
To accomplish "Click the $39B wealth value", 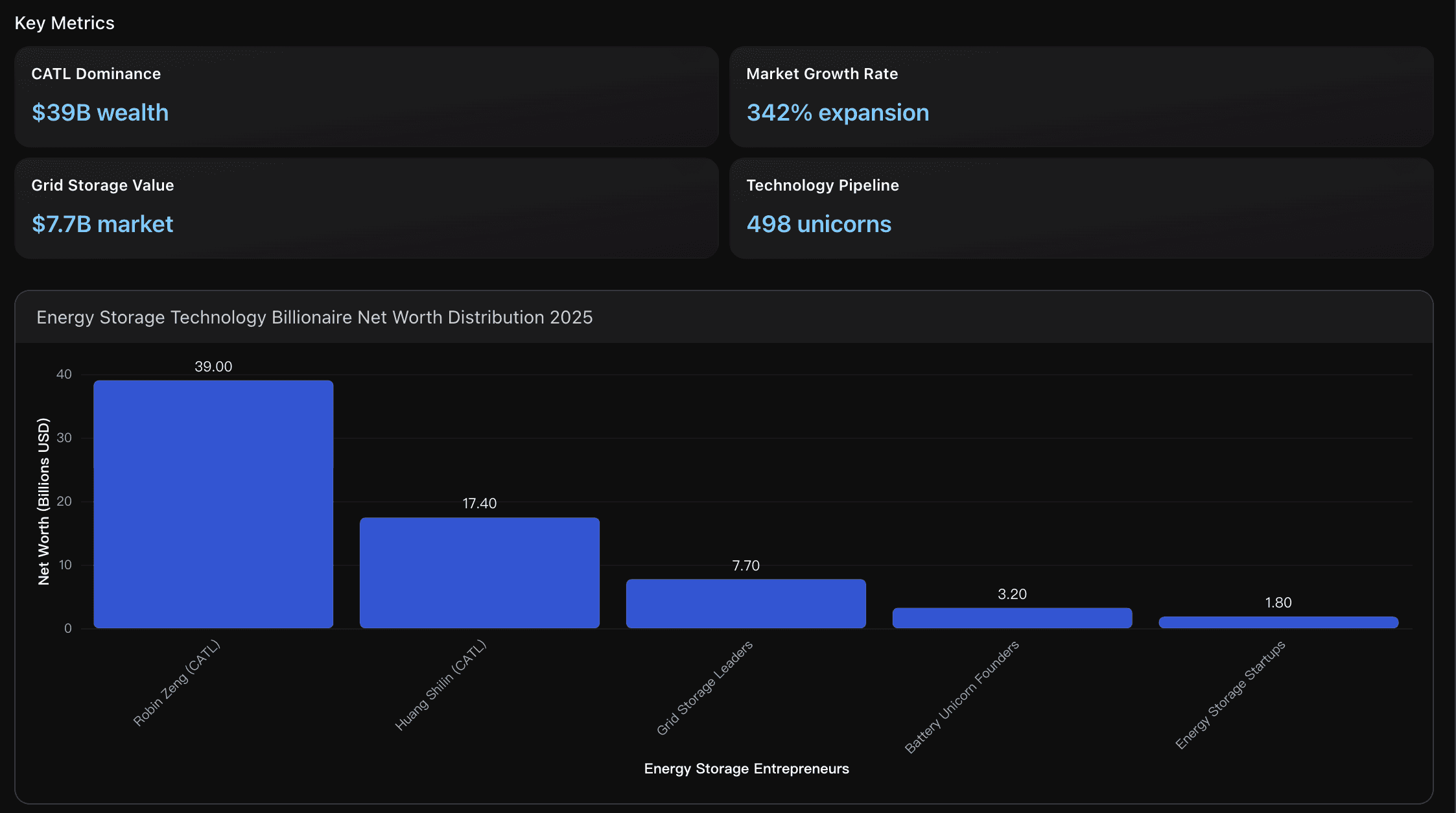I will (x=100, y=113).
